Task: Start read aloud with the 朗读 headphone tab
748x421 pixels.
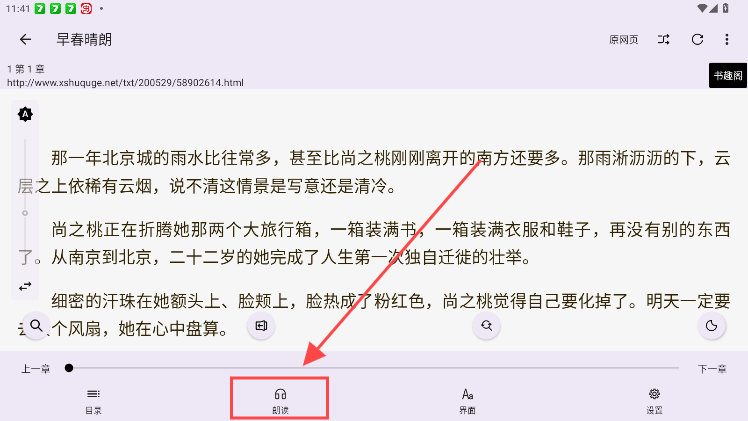Action: (x=280, y=400)
